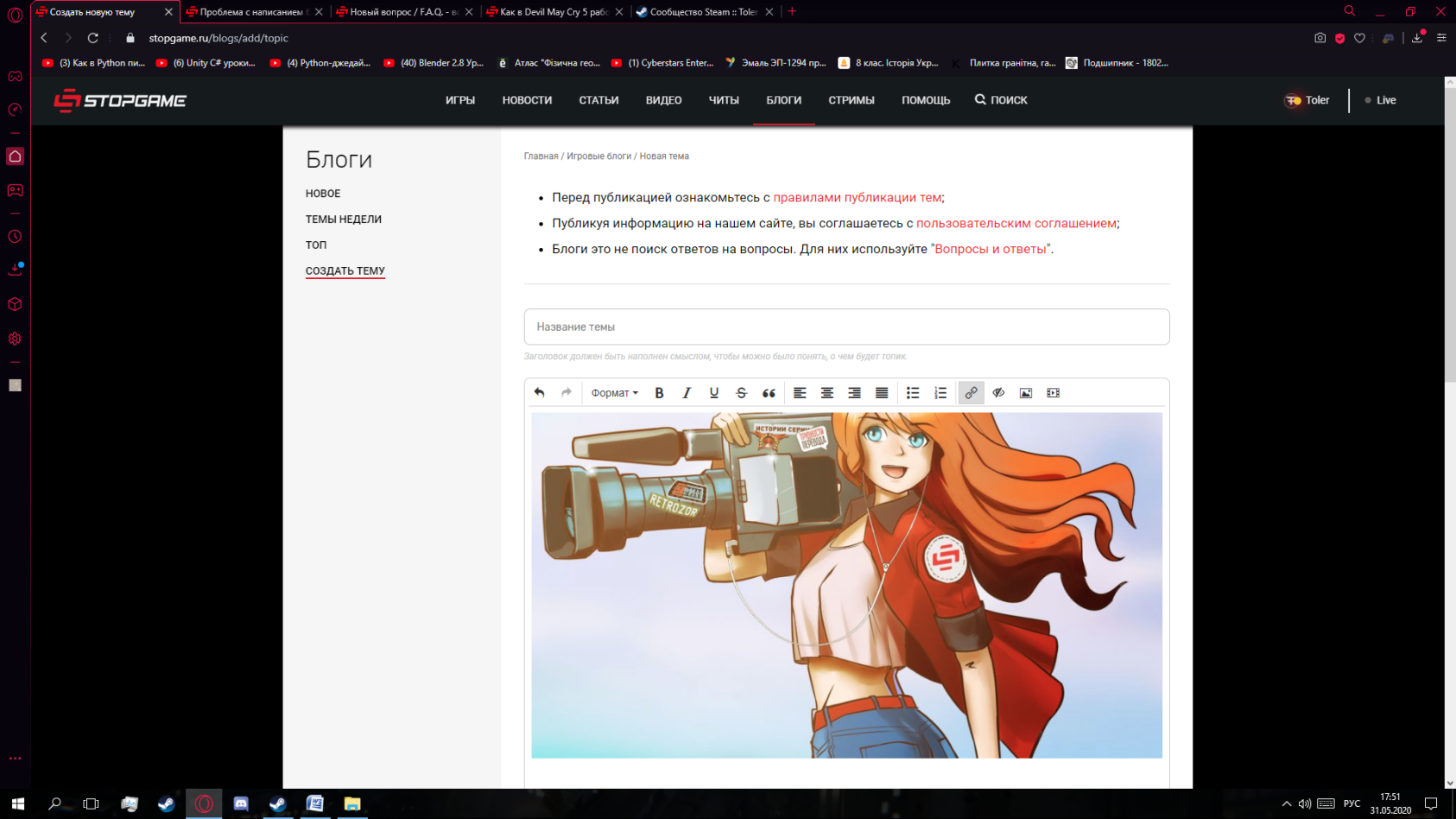Open правилами публикации тем link
Image resolution: width=1456 pixels, height=819 pixels.
[857, 198]
